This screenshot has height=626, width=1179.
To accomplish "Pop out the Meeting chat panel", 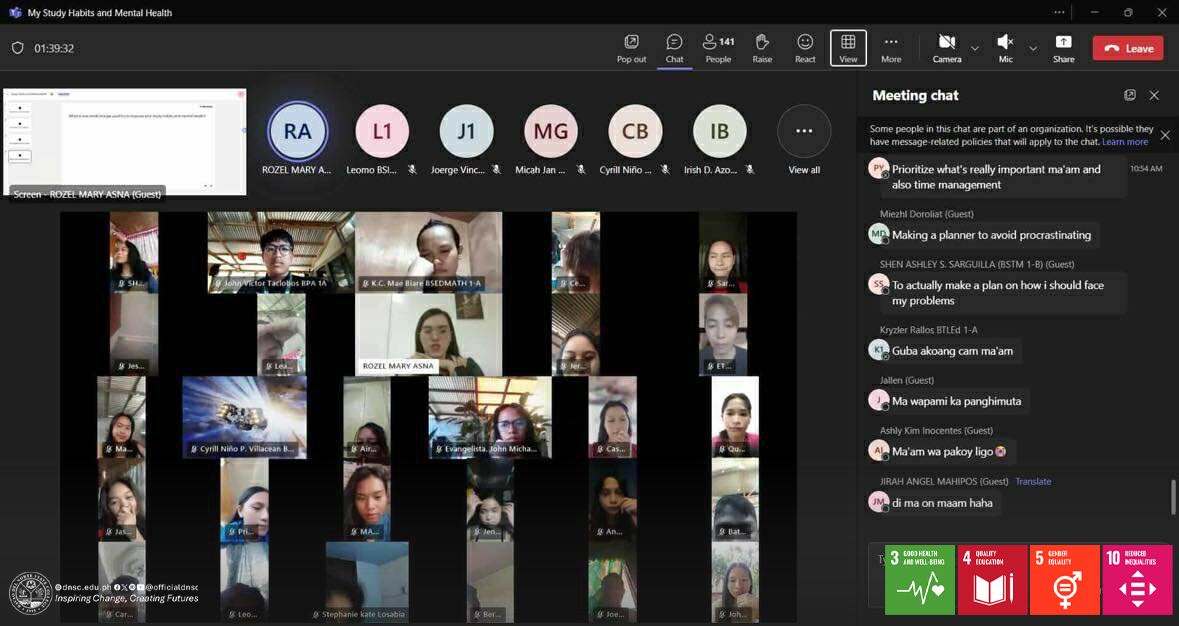I will [1130, 95].
